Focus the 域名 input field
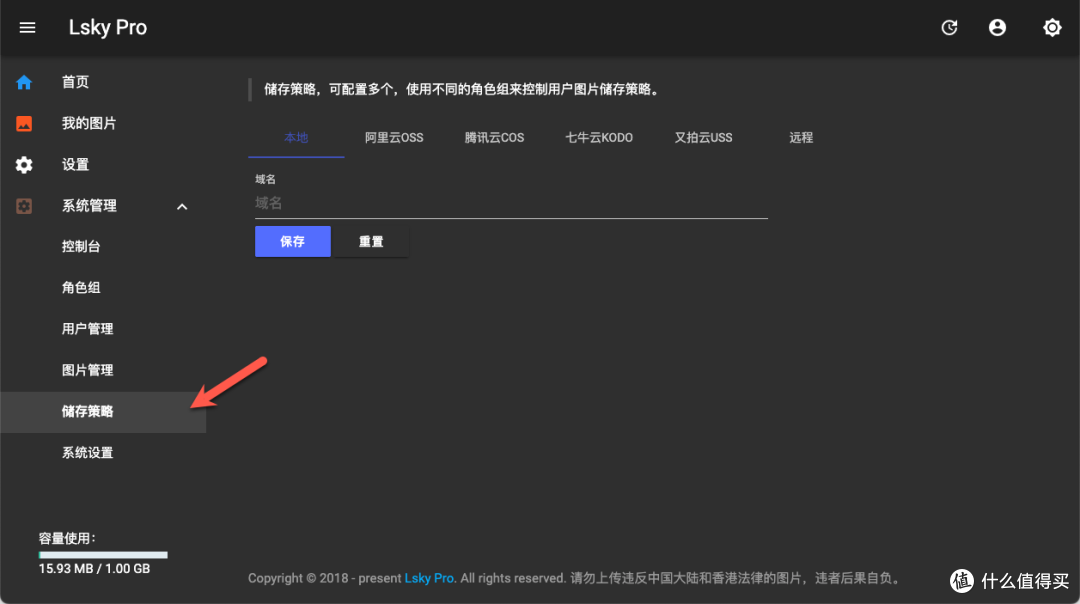 coord(511,204)
